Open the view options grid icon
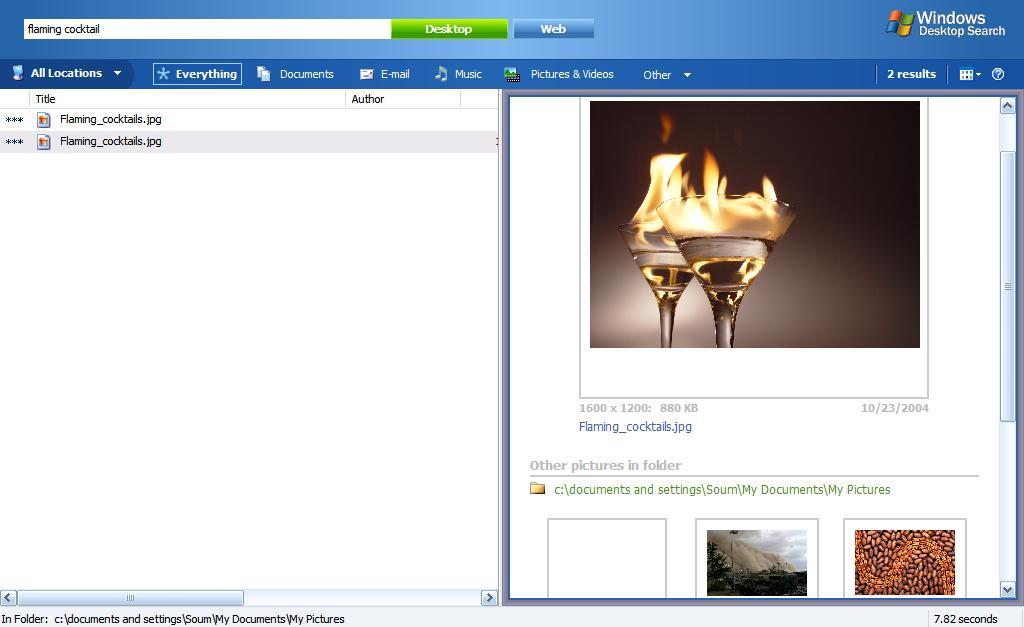 pos(966,74)
